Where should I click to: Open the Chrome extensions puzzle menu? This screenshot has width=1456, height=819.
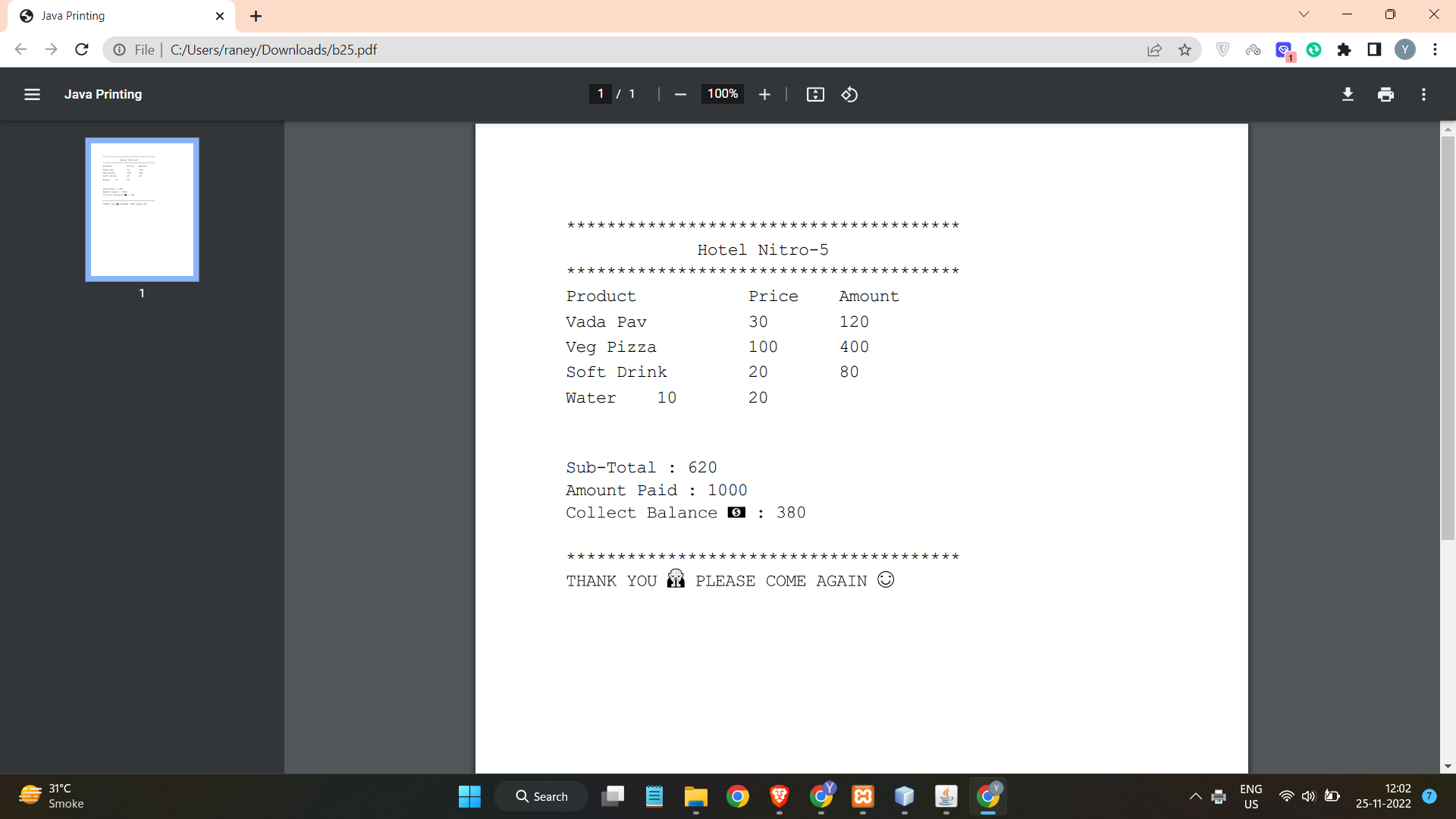pos(1345,49)
